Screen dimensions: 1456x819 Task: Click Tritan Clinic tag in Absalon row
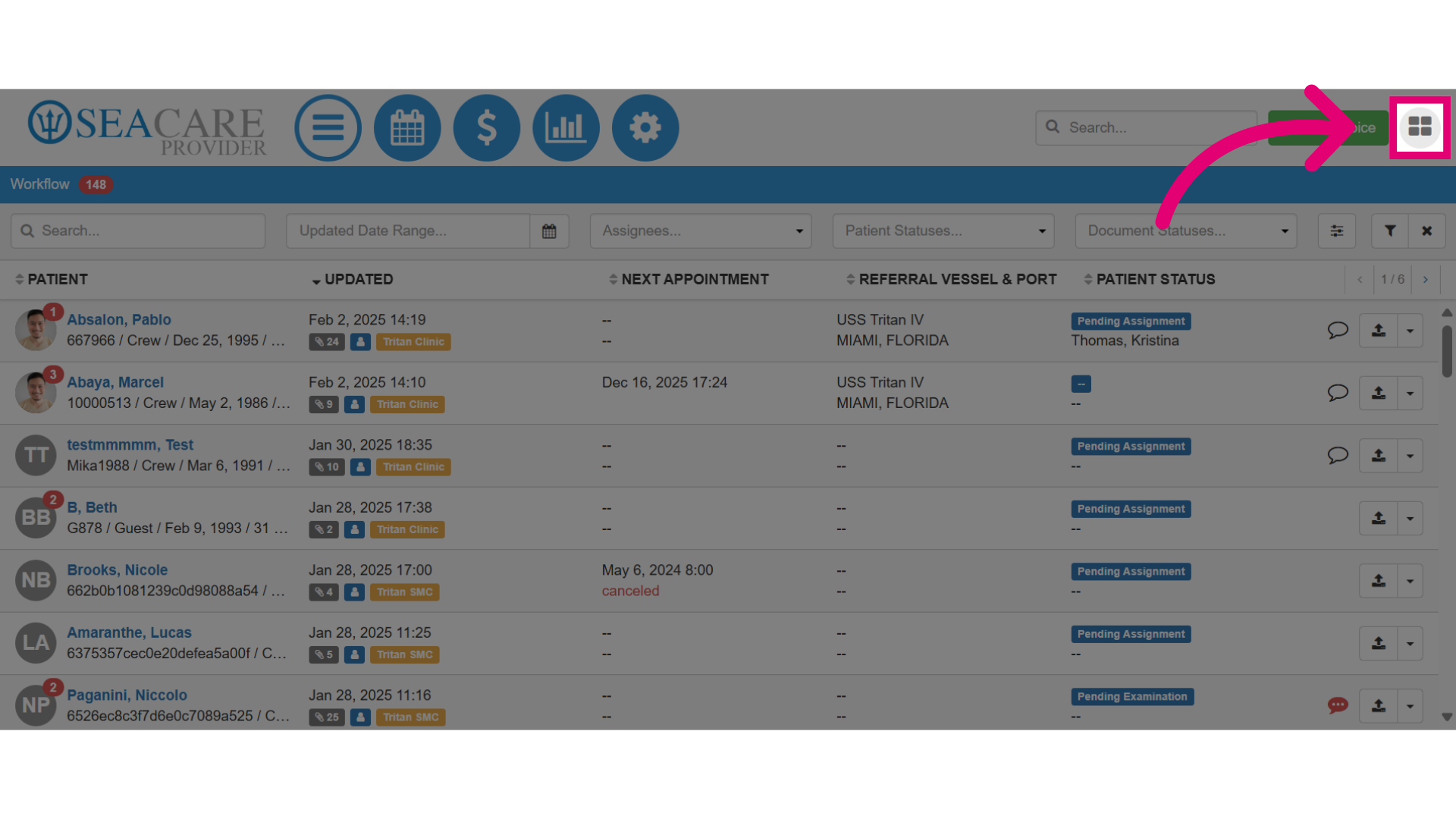[413, 342]
